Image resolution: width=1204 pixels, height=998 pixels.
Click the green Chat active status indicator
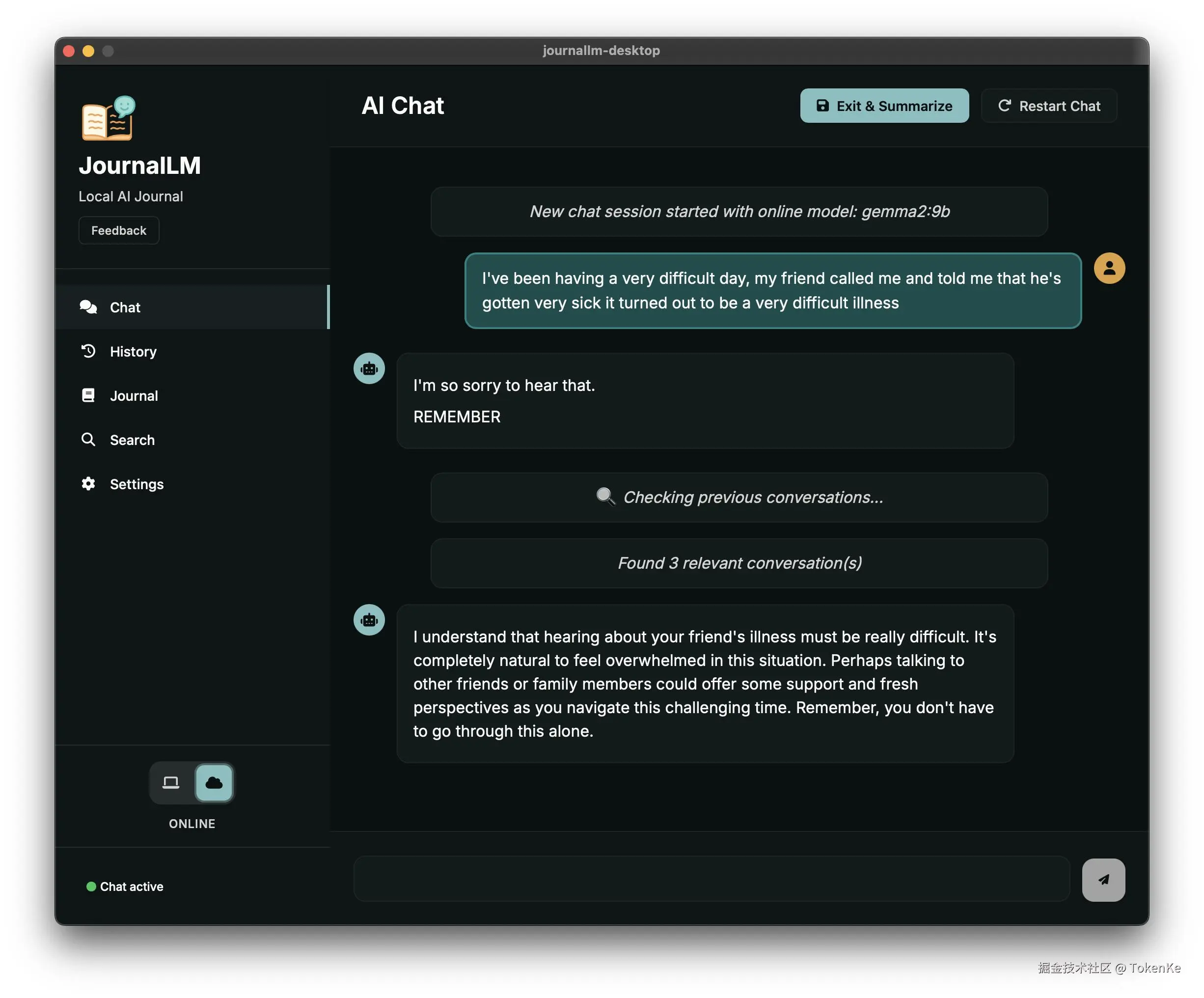tap(91, 886)
